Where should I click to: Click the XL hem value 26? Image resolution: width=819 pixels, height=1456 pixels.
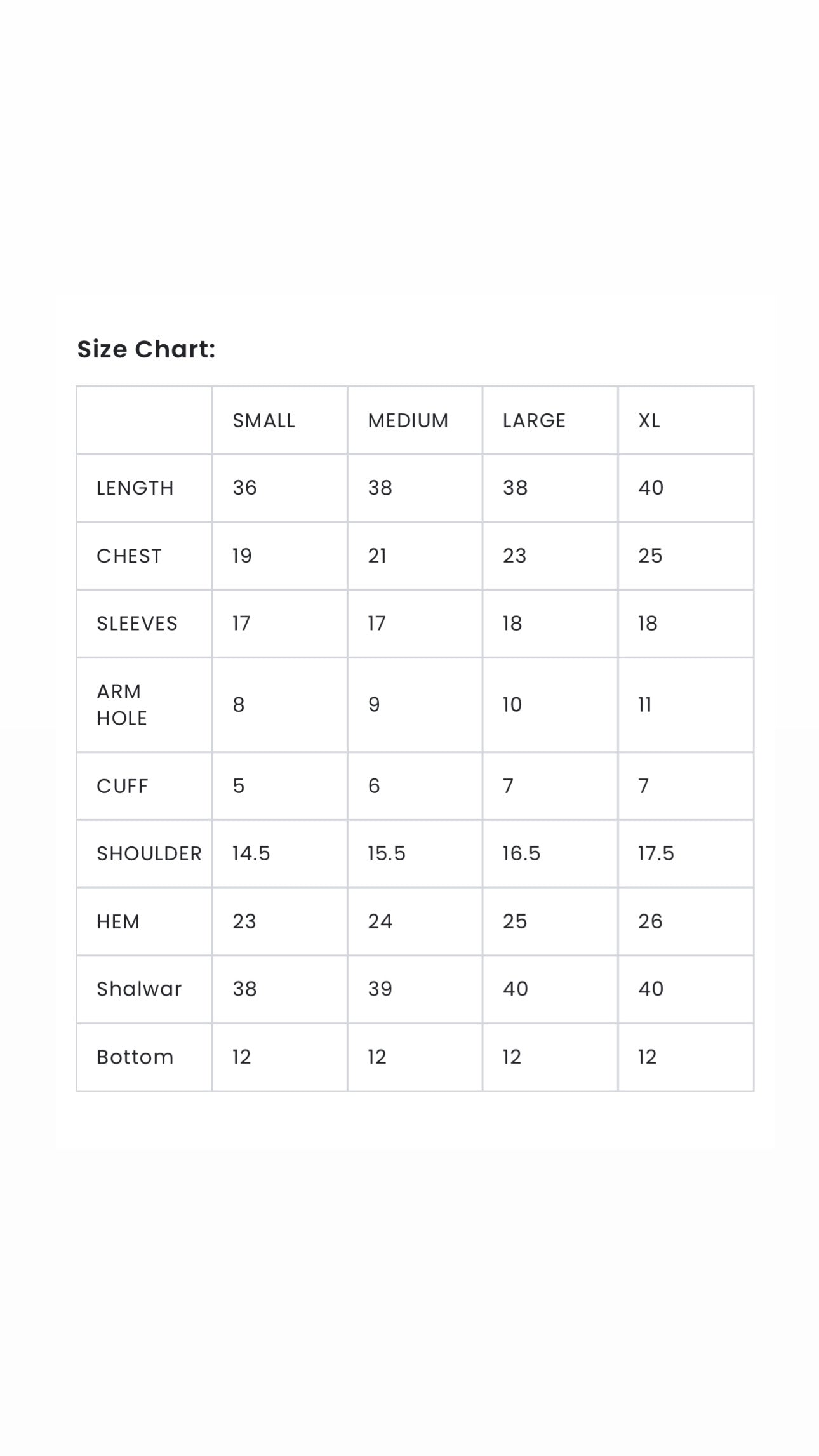tap(650, 921)
